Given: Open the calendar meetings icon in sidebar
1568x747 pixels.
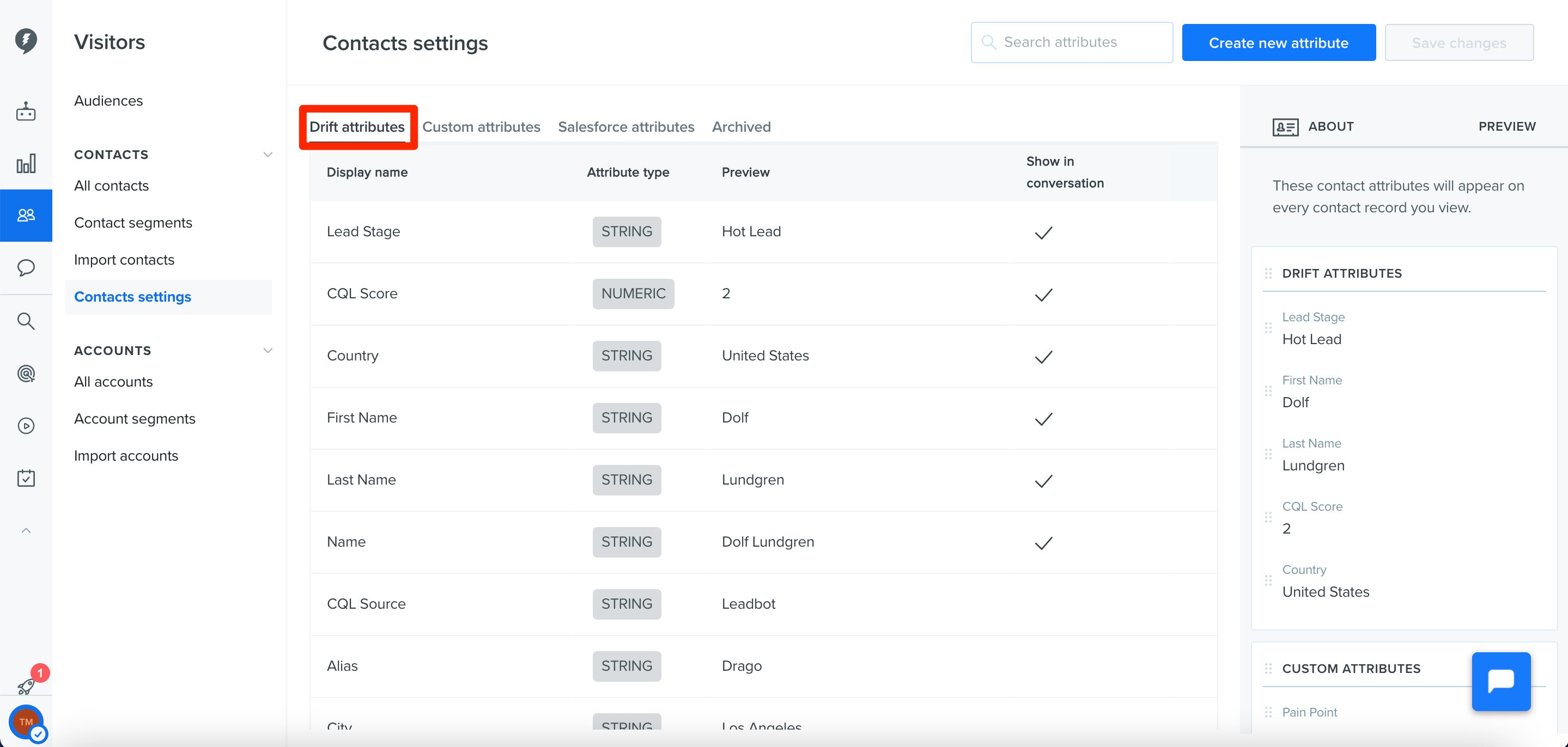Looking at the screenshot, I should point(26,478).
